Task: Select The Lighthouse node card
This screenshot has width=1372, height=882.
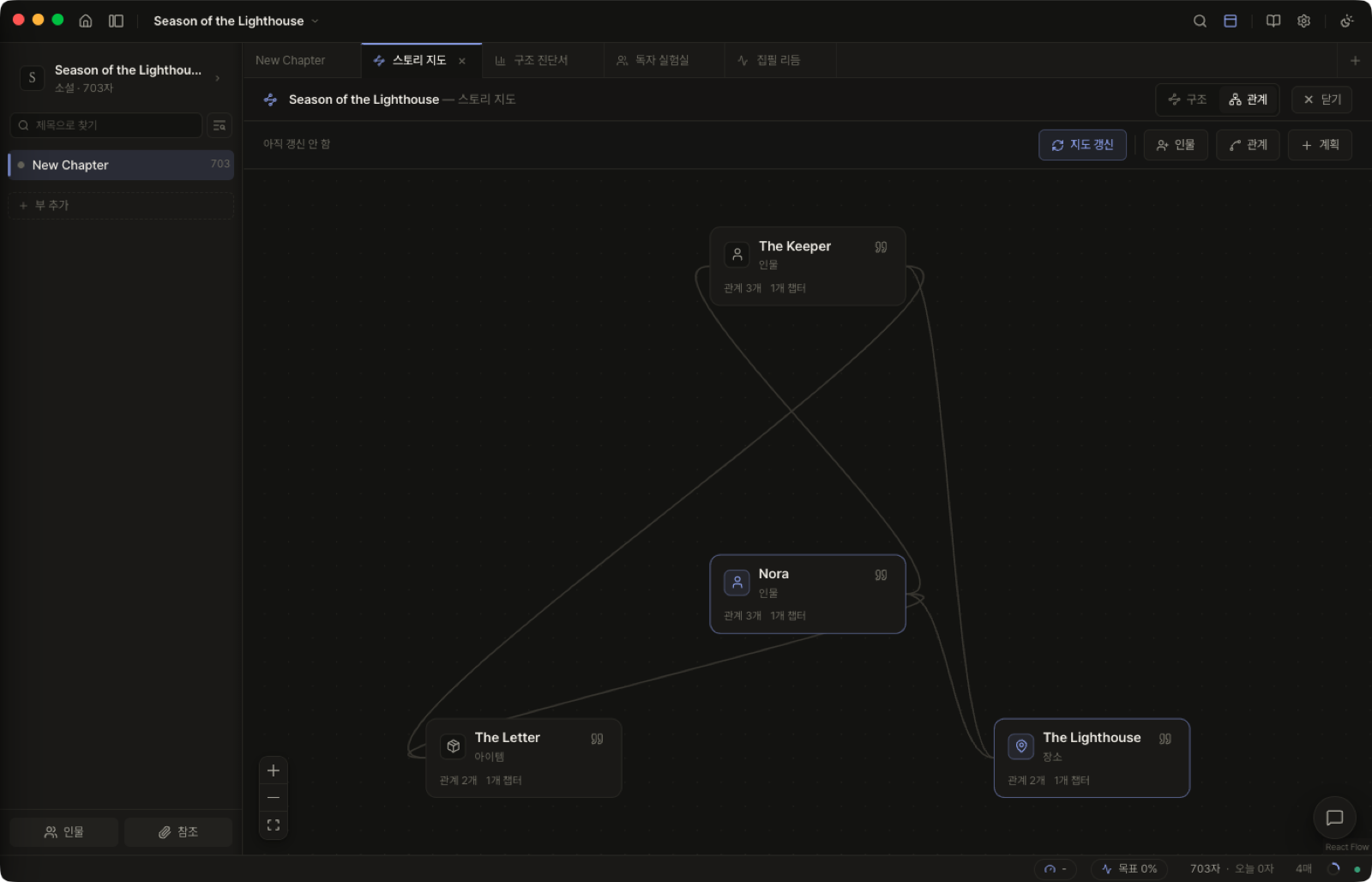Action: pyautogui.click(x=1092, y=758)
